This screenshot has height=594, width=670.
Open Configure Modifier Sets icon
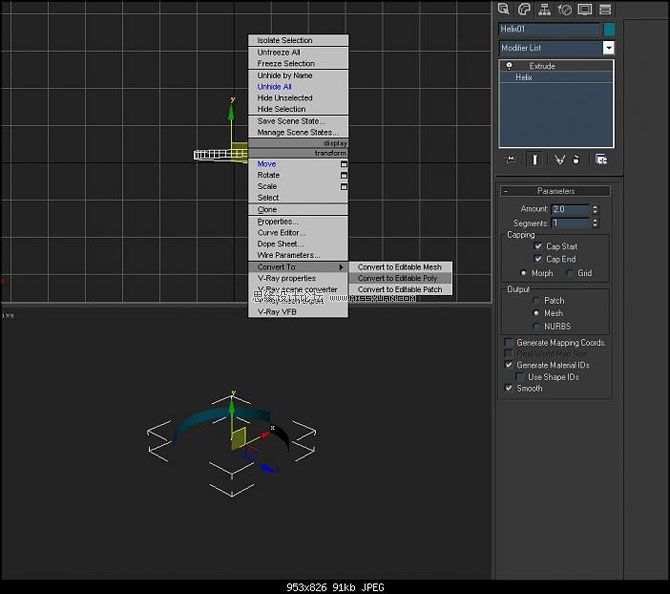(601, 160)
